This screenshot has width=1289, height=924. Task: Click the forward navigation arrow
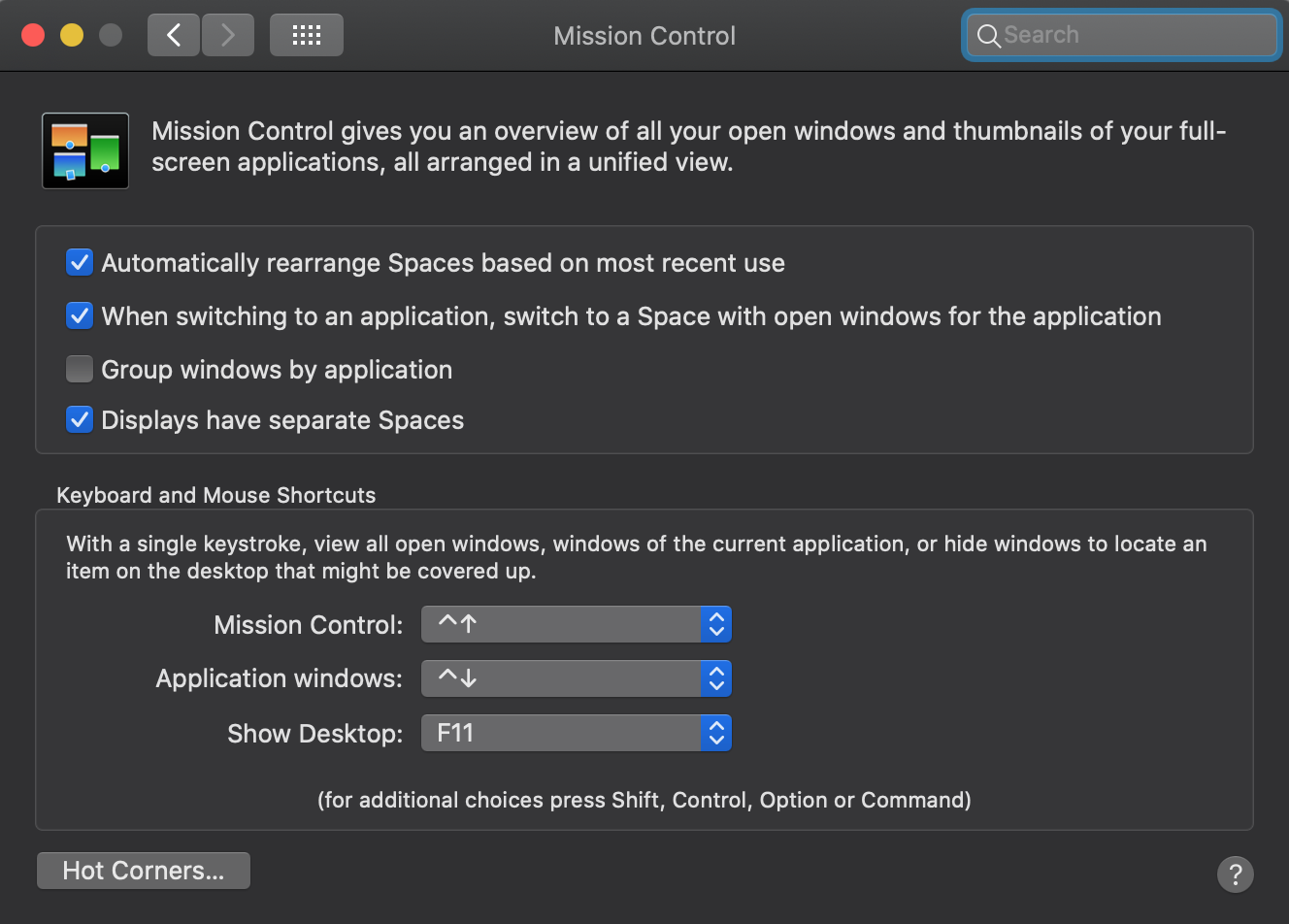tap(228, 36)
